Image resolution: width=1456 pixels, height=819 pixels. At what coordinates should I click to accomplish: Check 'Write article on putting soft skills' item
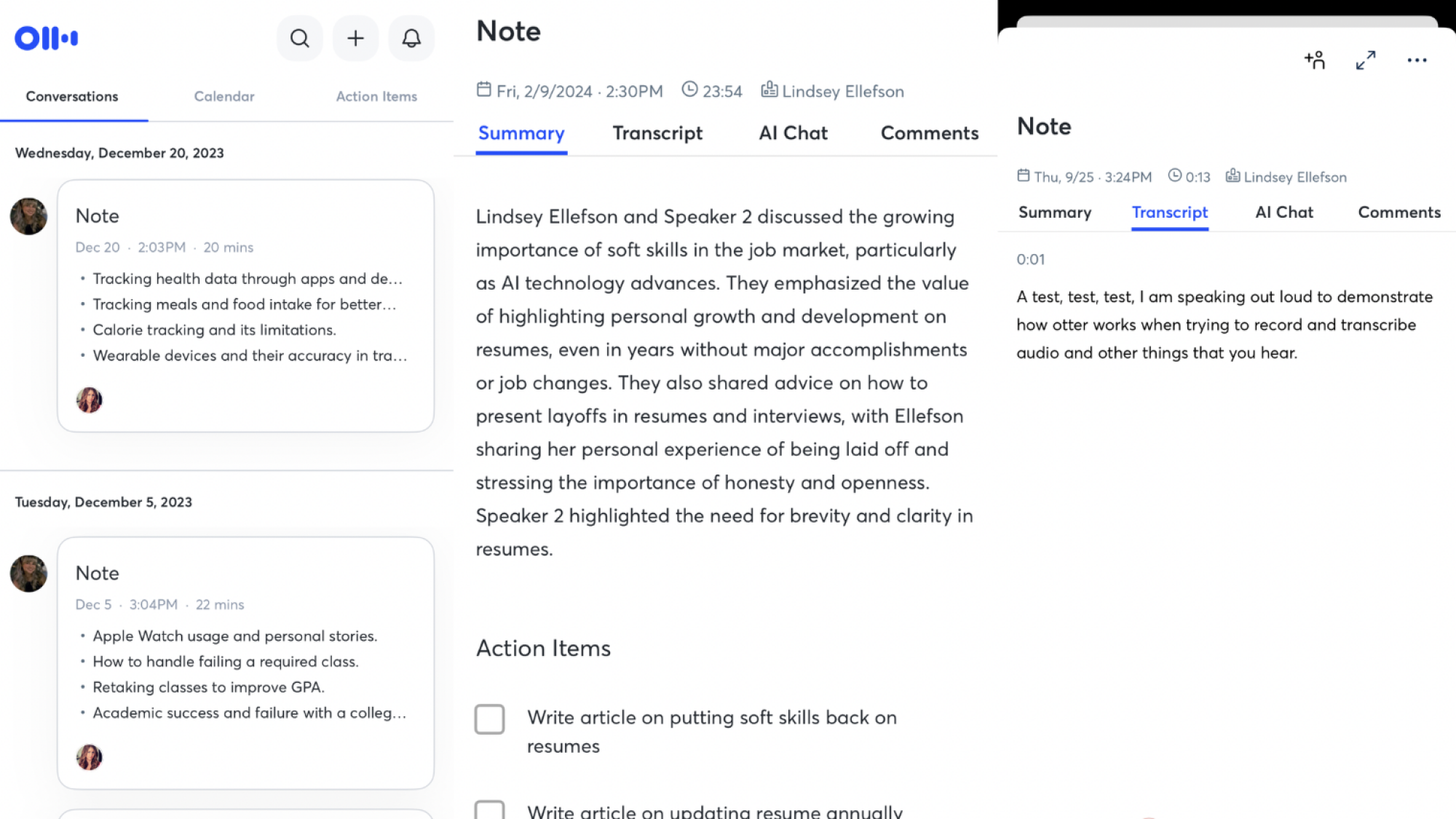[490, 719]
